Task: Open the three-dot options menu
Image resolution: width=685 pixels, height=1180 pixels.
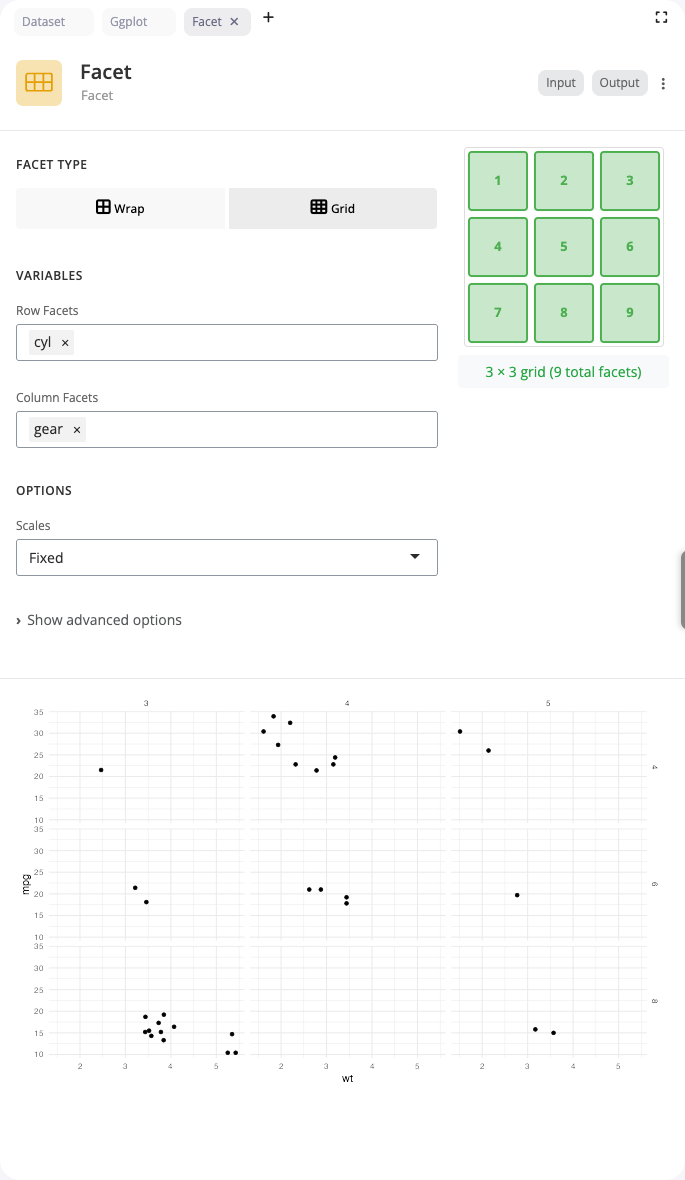Action: (x=663, y=83)
